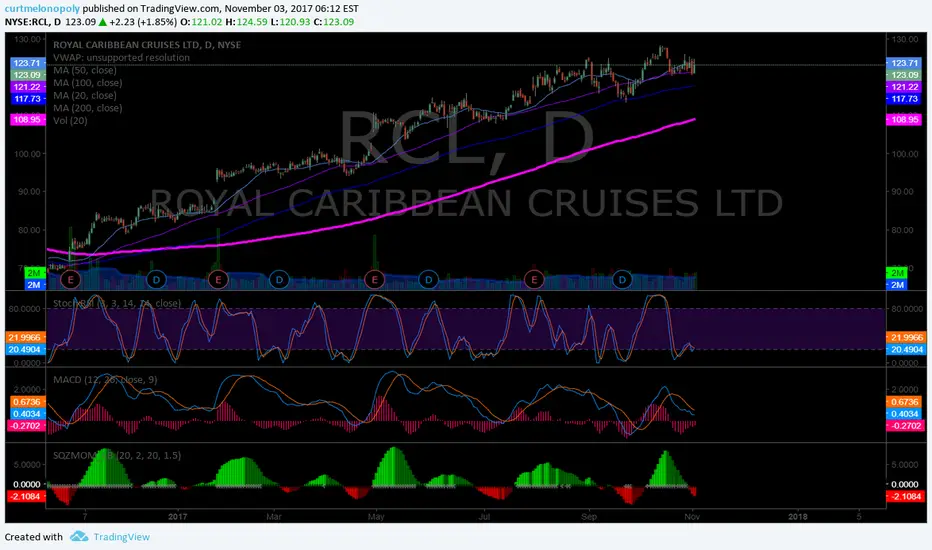Click the 80.0000 level on the left StochRSI scale
Image resolution: width=932 pixels, height=550 pixels.
tap(24, 309)
